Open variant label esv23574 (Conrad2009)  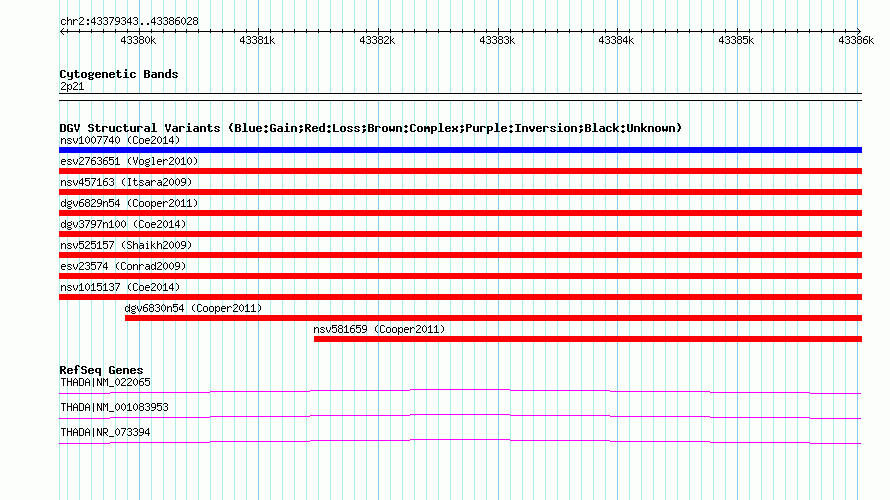(123, 266)
